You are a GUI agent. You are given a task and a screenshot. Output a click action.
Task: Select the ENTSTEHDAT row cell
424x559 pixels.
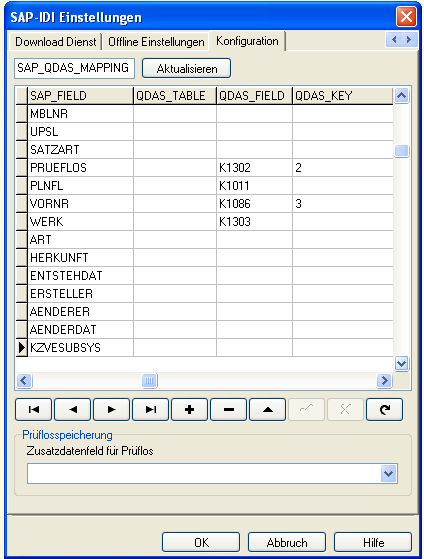click(x=80, y=276)
